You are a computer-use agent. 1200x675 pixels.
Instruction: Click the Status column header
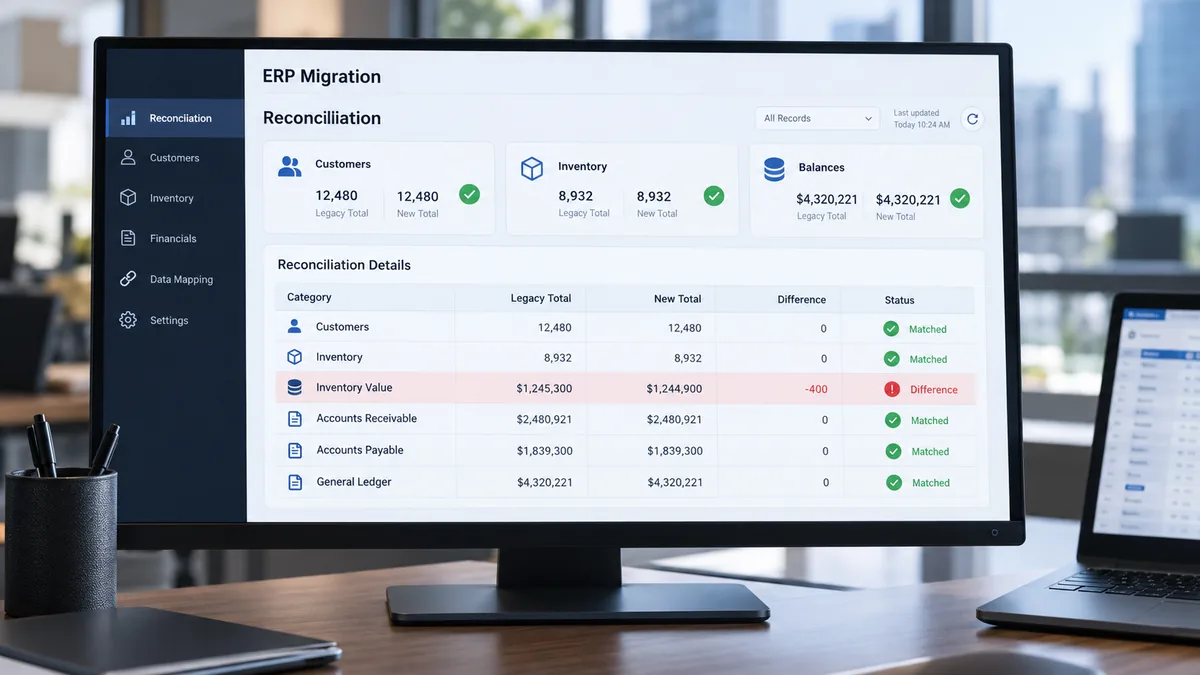point(900,300)
